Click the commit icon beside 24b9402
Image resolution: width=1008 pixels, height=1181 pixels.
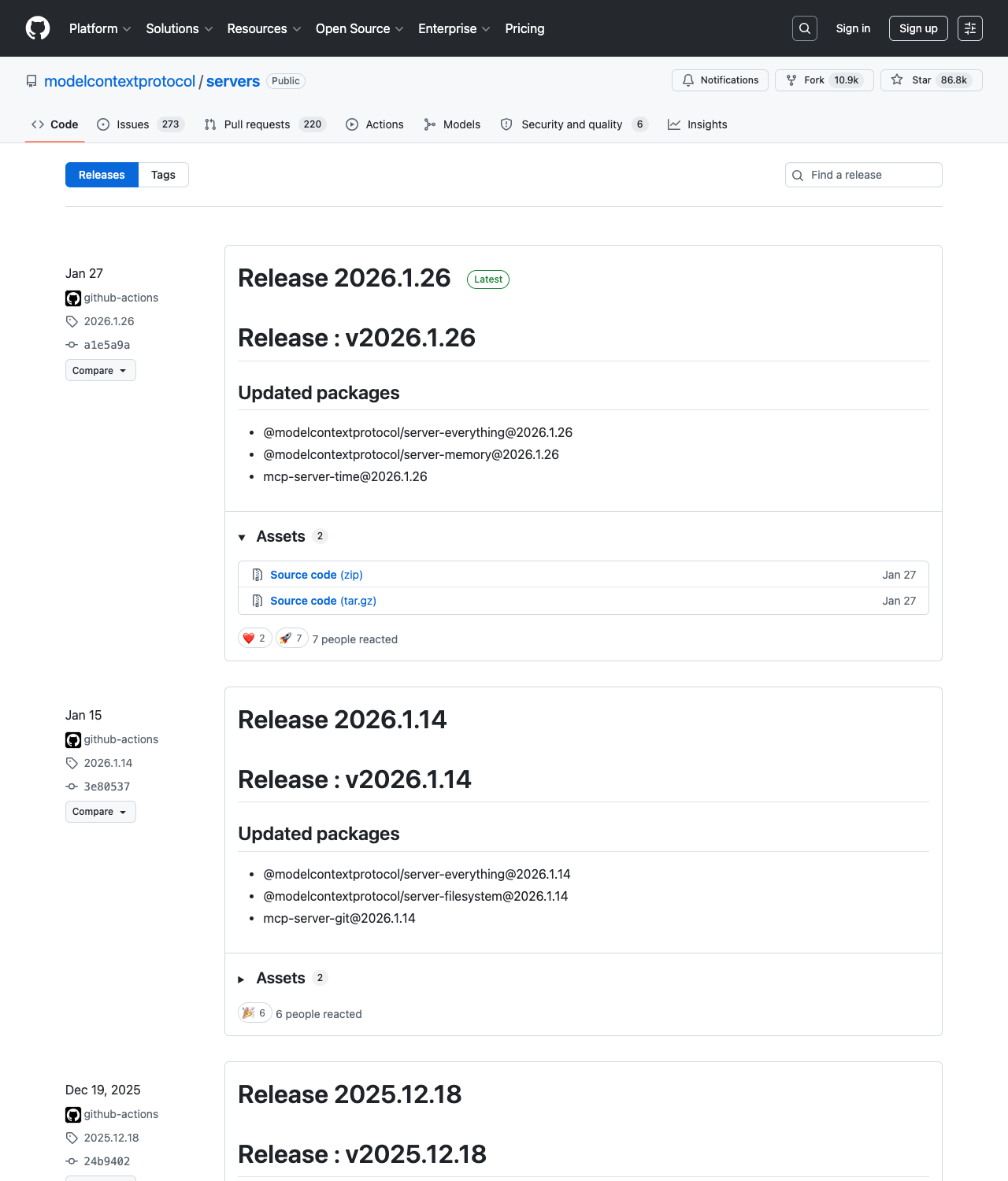click(x=72, y=1161)
